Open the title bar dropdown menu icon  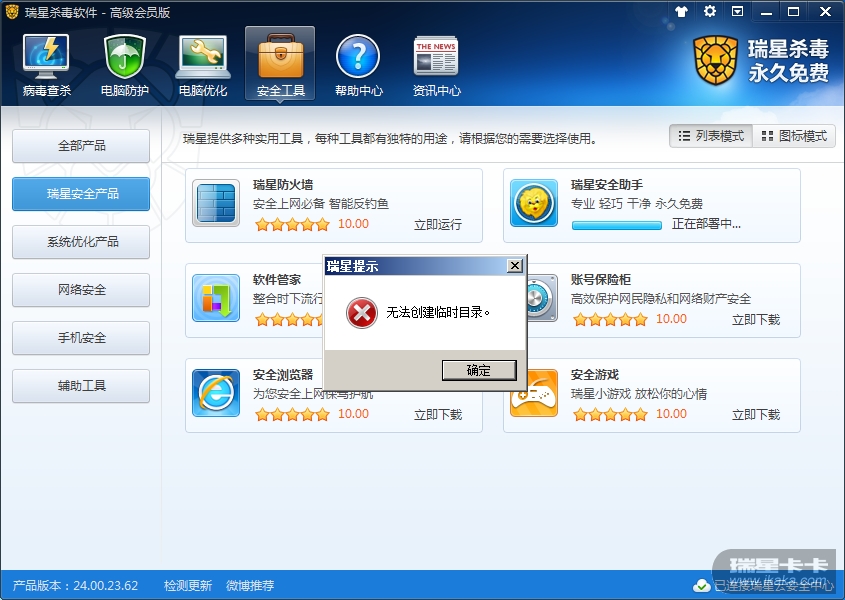[737, 11]
